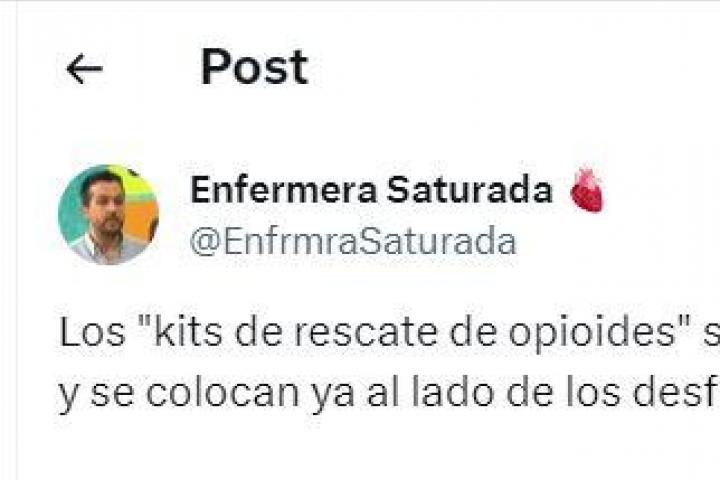The height and width of the screenshot is (480, 720).
Task: Select the Post header title
Action: point(254,68)
